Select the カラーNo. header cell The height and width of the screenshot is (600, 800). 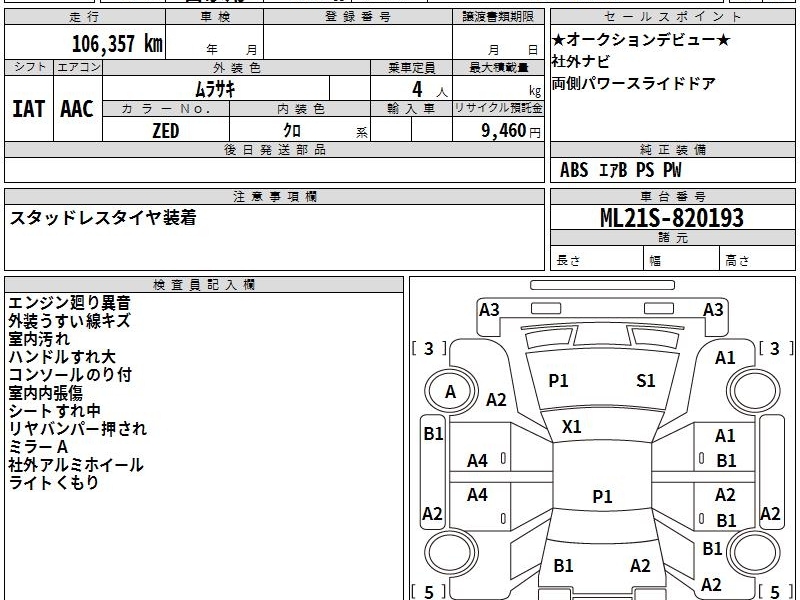pyautogui.click(x=166, y=109)
